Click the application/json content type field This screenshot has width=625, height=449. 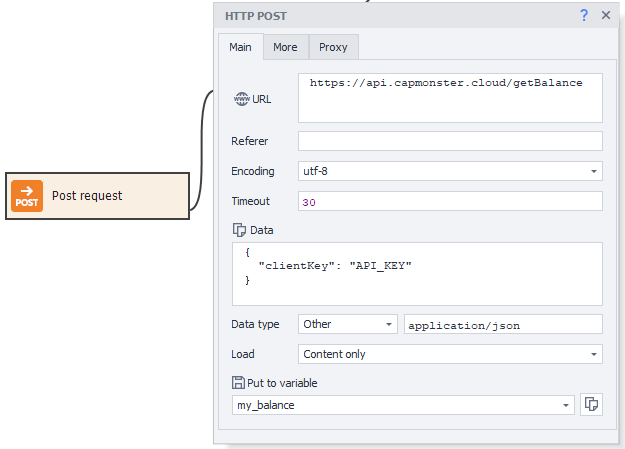click(x=502, y=324)
